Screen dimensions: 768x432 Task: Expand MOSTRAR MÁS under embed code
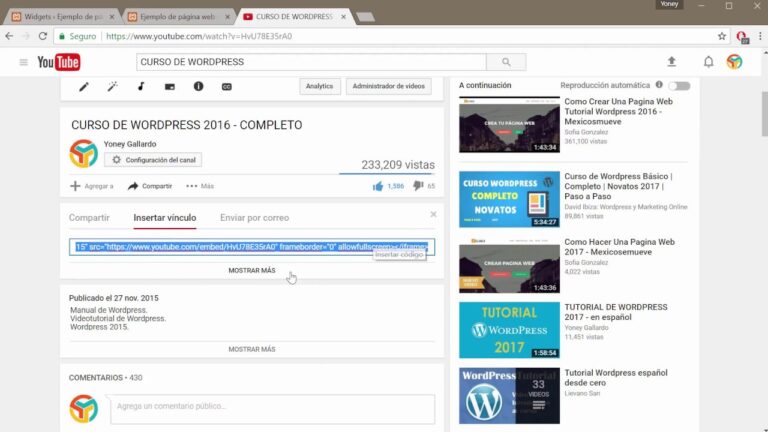pyautogui.click(x=252, y=270)
